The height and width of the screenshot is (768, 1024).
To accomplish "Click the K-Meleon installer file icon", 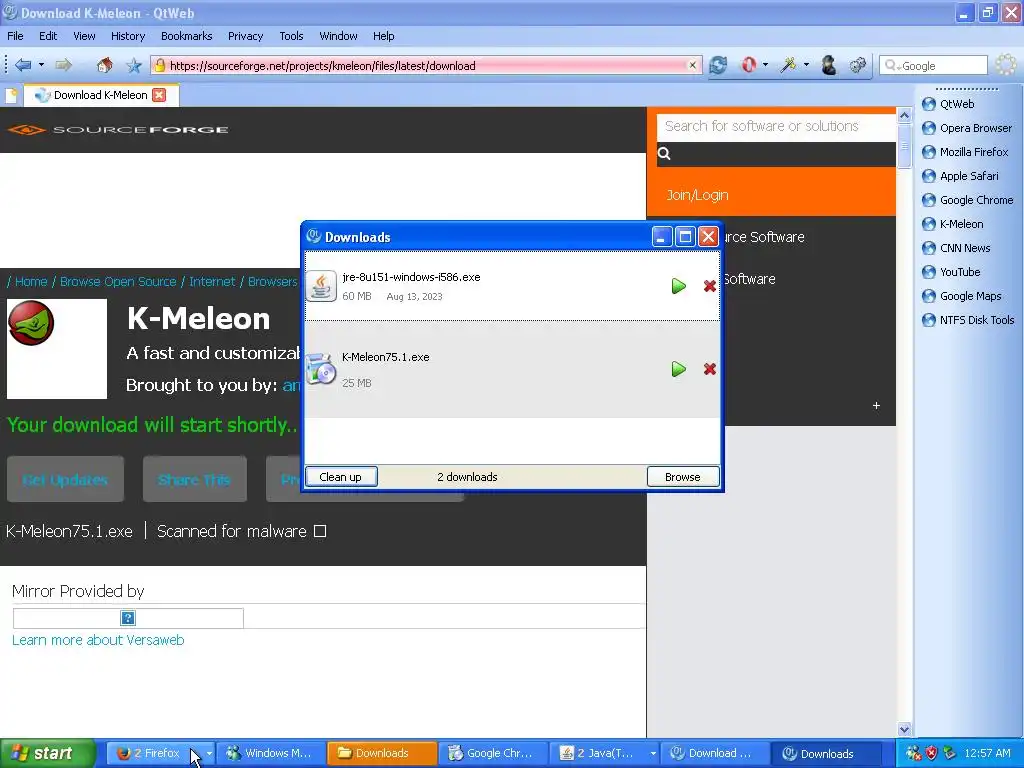I will click(x=321, y=369).
